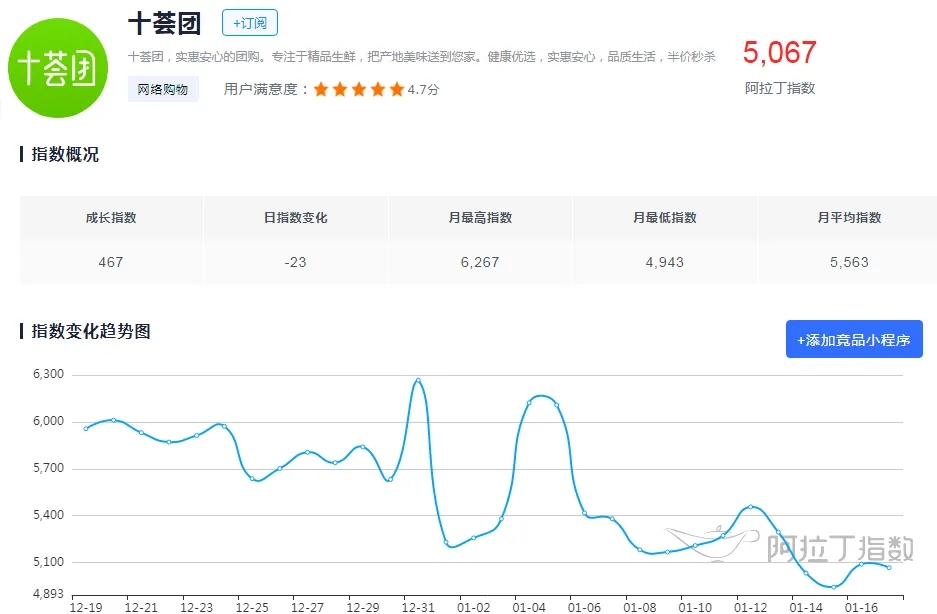Subscribe using the +订阅 button

(250, 23)
